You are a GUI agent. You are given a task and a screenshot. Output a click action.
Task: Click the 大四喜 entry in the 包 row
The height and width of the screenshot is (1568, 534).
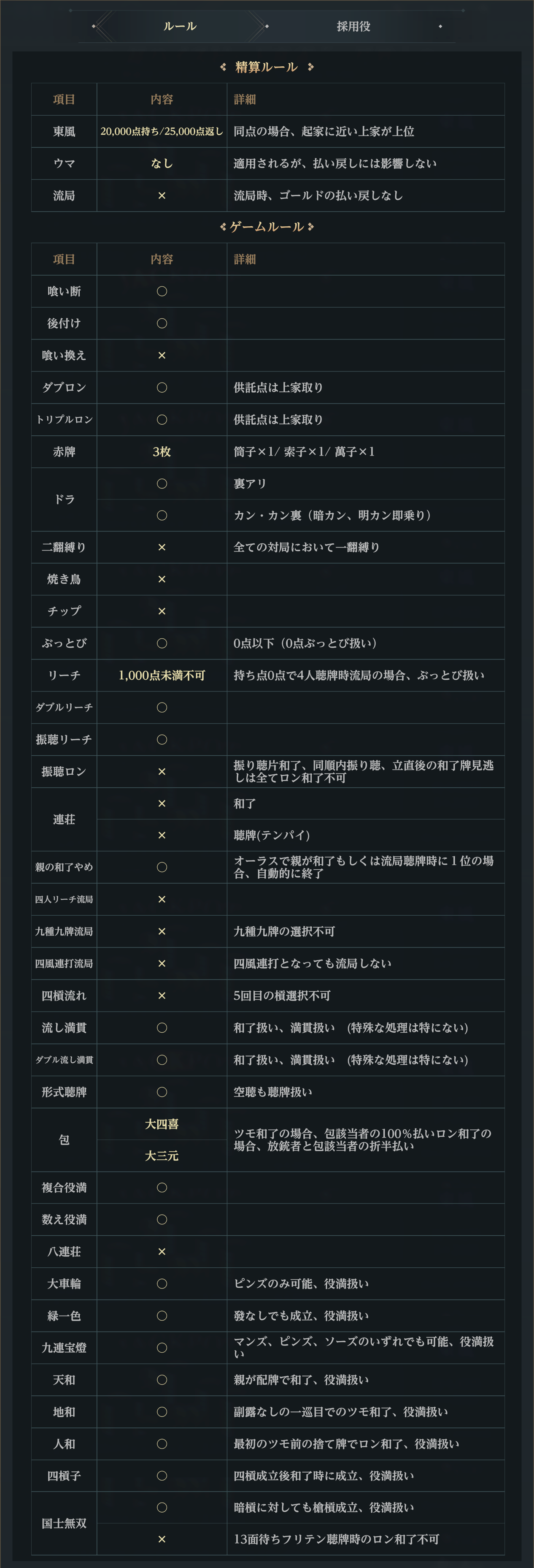coord(162,1124)
